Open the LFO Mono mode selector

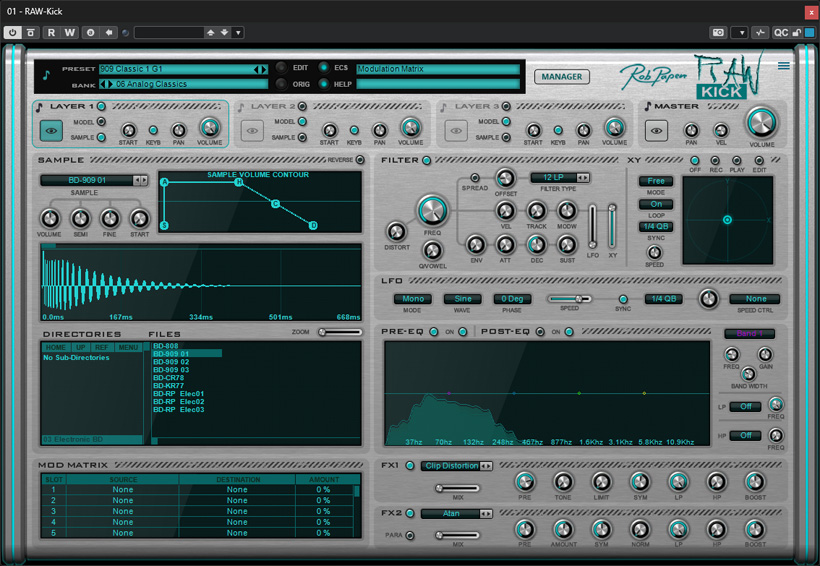tap(413, 299)
